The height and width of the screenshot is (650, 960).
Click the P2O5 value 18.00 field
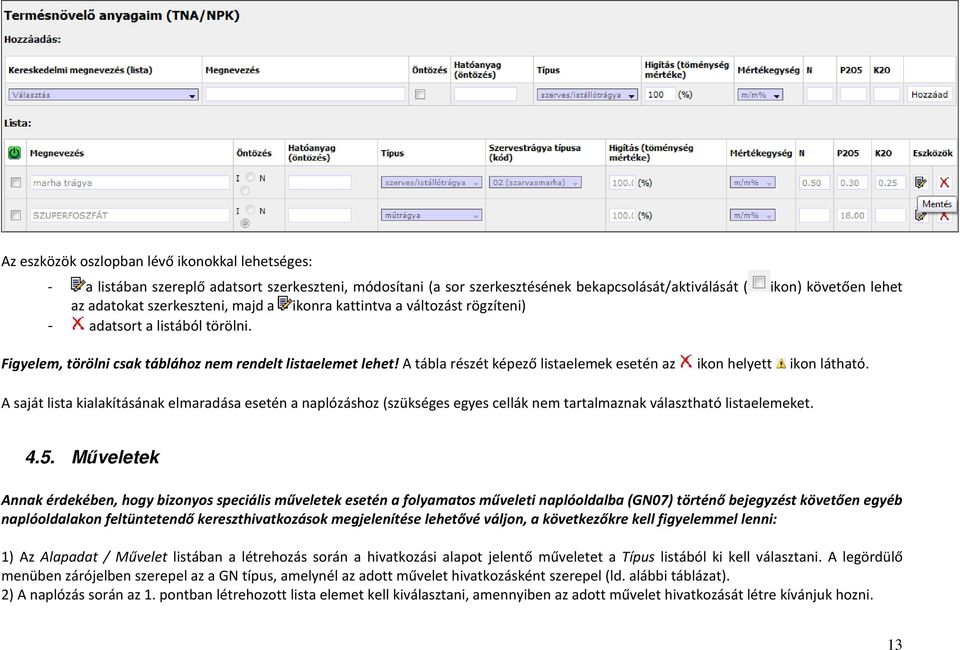[852, 215]
